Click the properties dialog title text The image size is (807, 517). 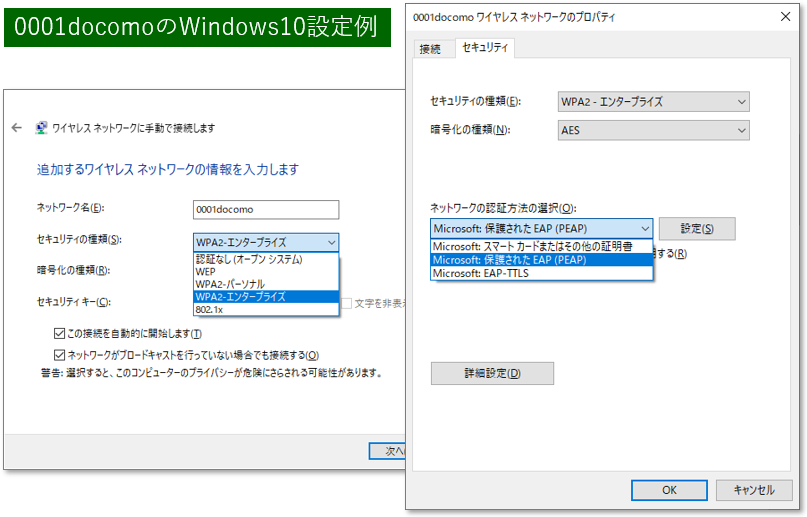[x=514, y=17]
